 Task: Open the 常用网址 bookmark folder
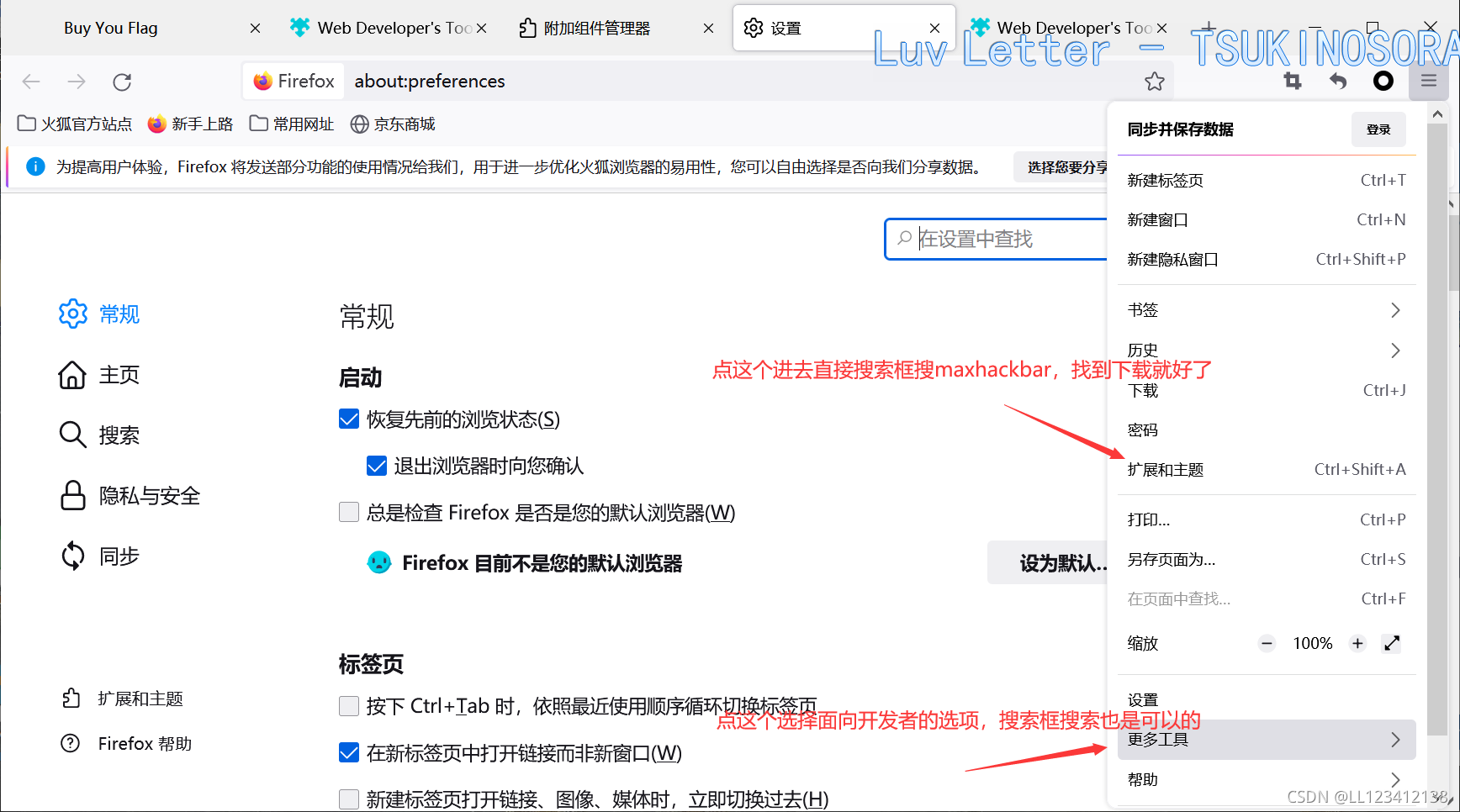tap(292, 124)
